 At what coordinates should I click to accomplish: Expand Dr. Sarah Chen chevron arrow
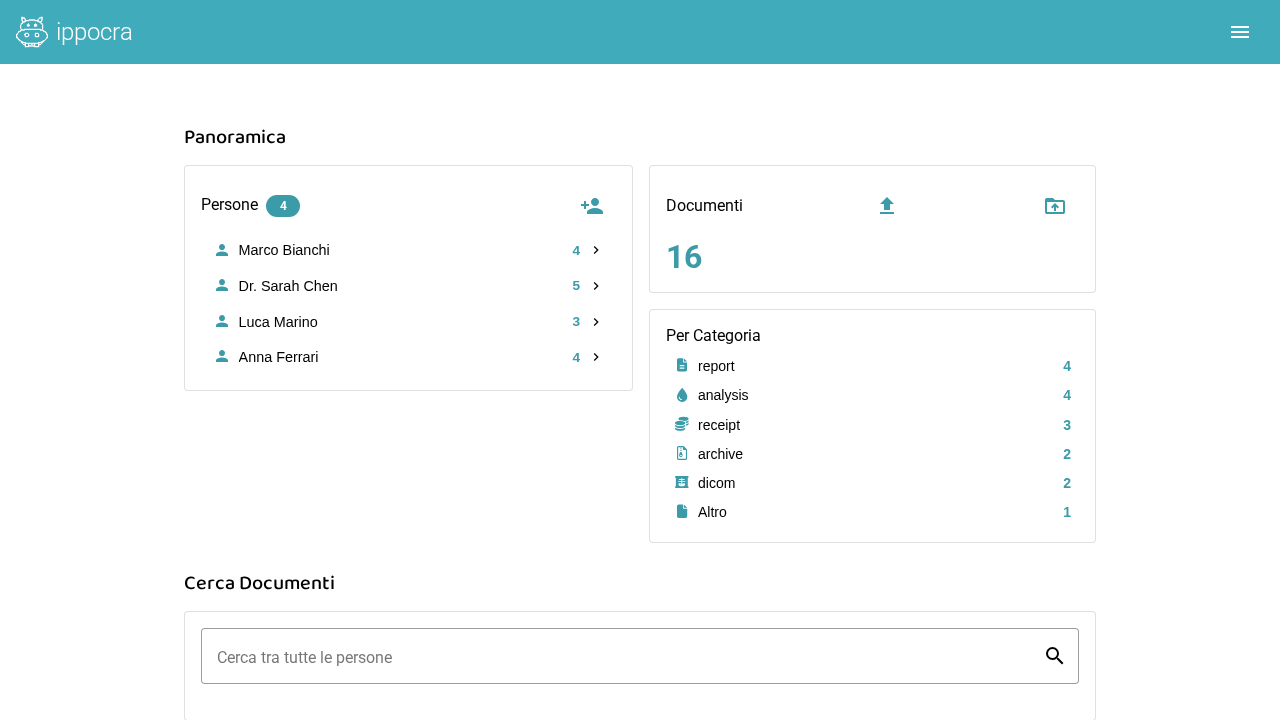click(596, 286)
